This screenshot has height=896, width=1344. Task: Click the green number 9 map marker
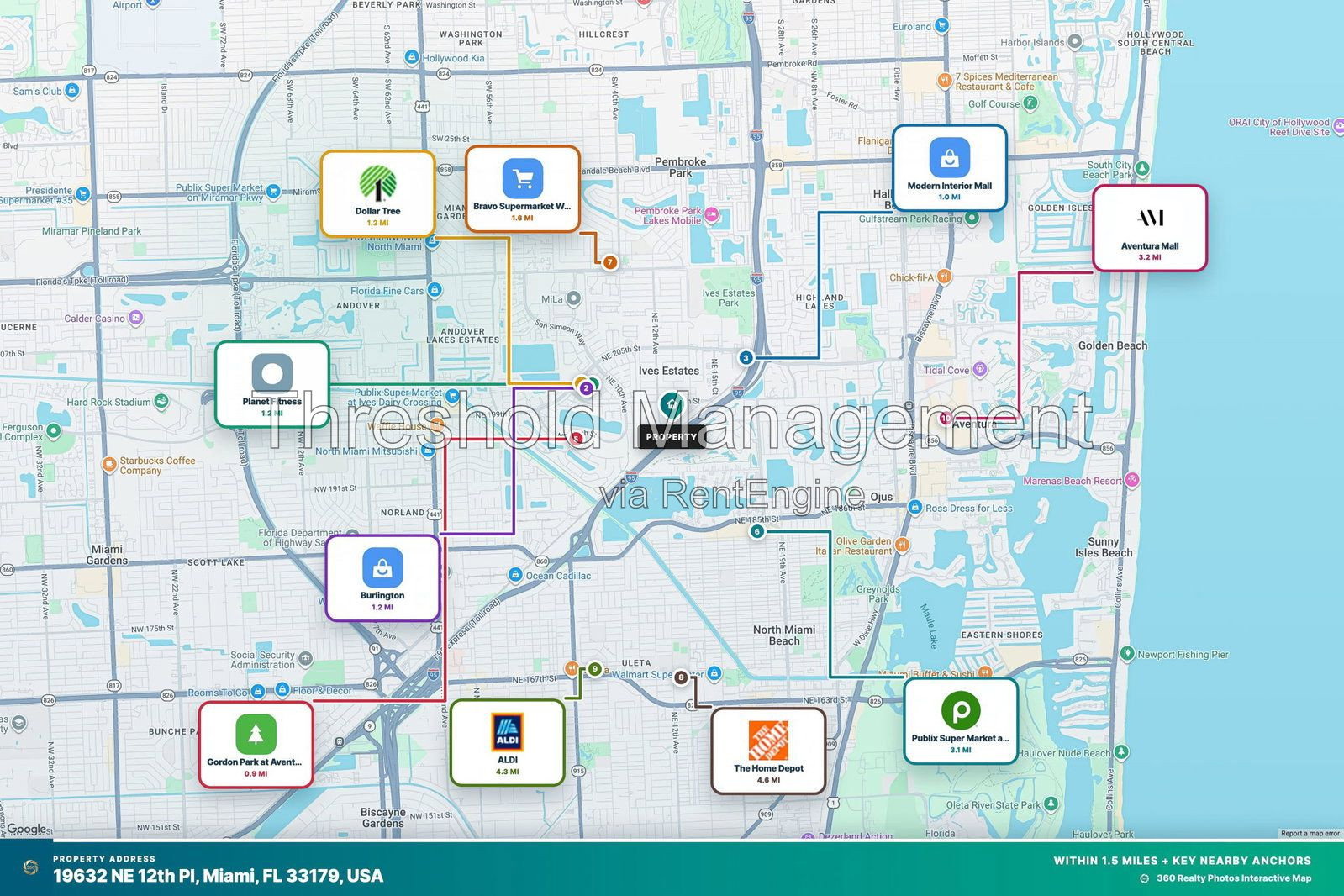click(x=595, y=669)
